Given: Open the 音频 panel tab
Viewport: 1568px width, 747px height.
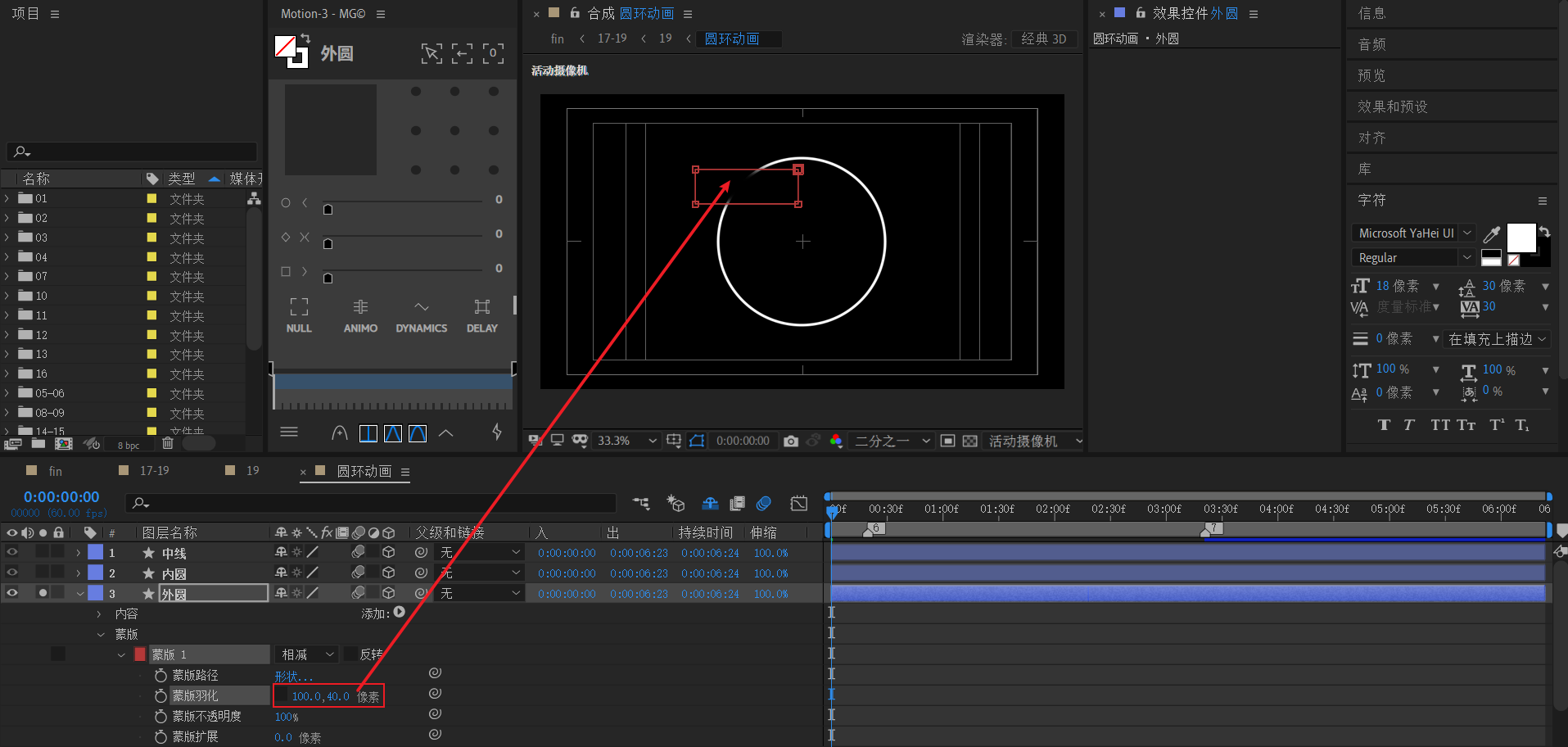Looking at the screenshot, I should 1371,44.
